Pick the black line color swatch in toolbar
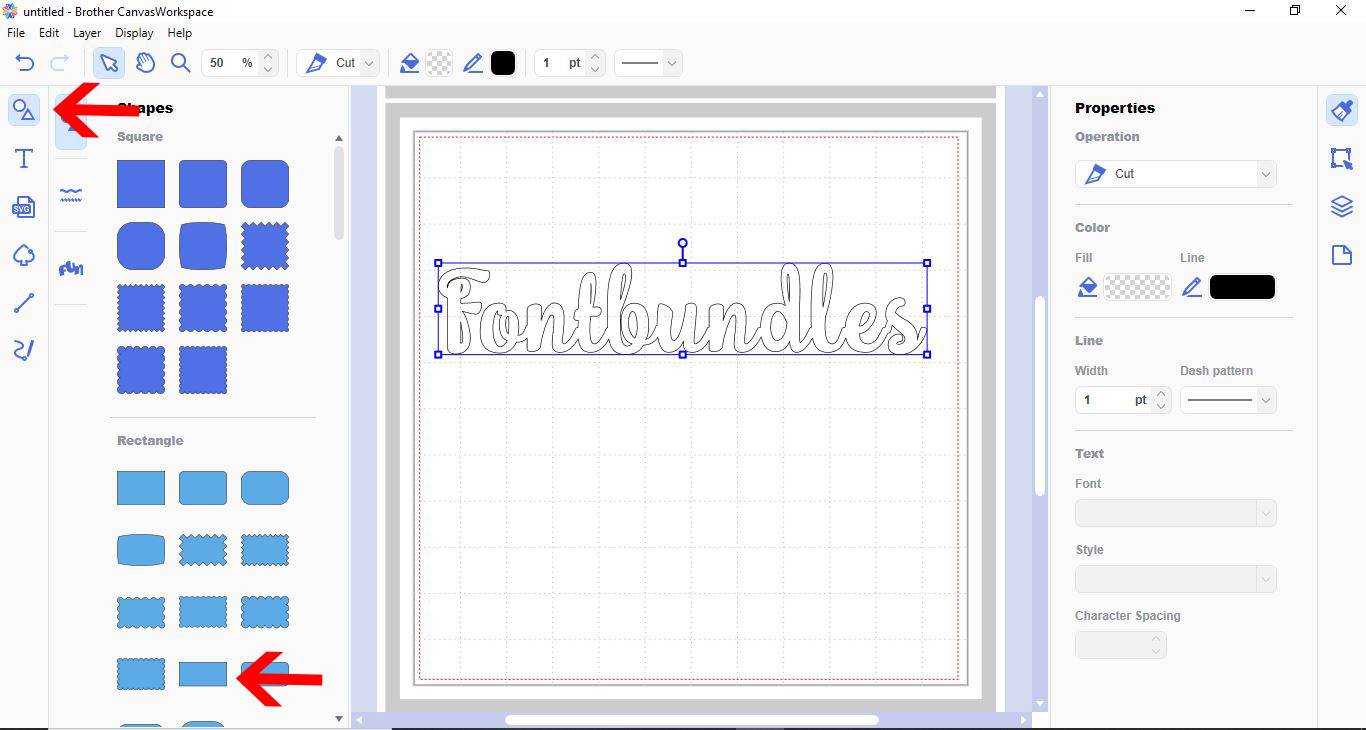Screen dimensions: 1366x730 (503, 63)
